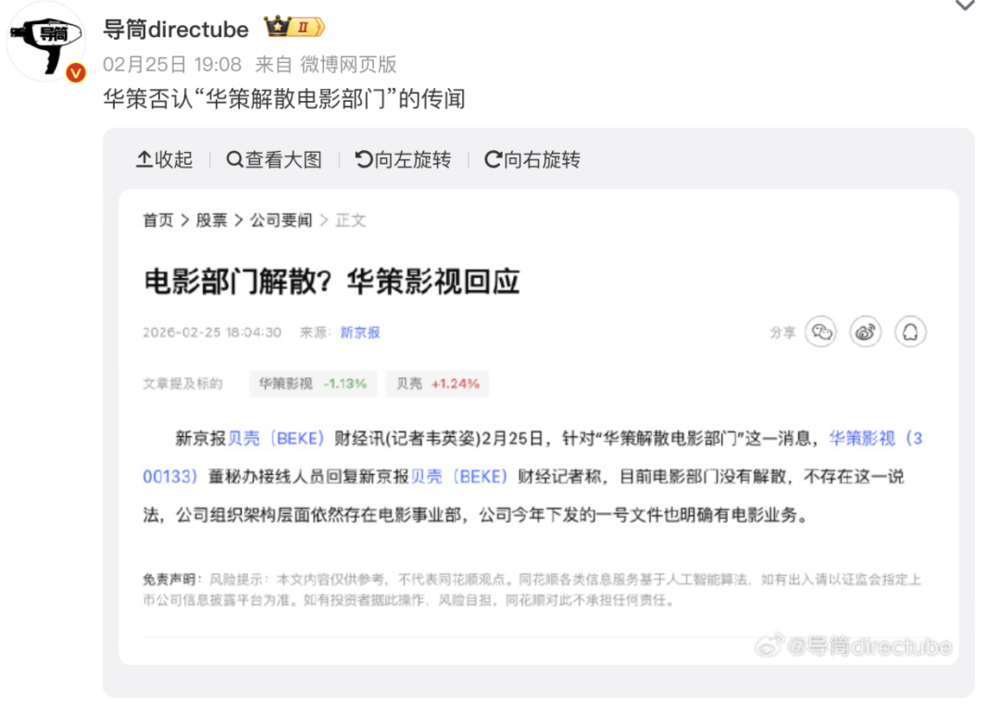1000x727 pixels.
Task: Share the article via the WeChat icon
Action: pyautogui.click(x=821, y=332)
